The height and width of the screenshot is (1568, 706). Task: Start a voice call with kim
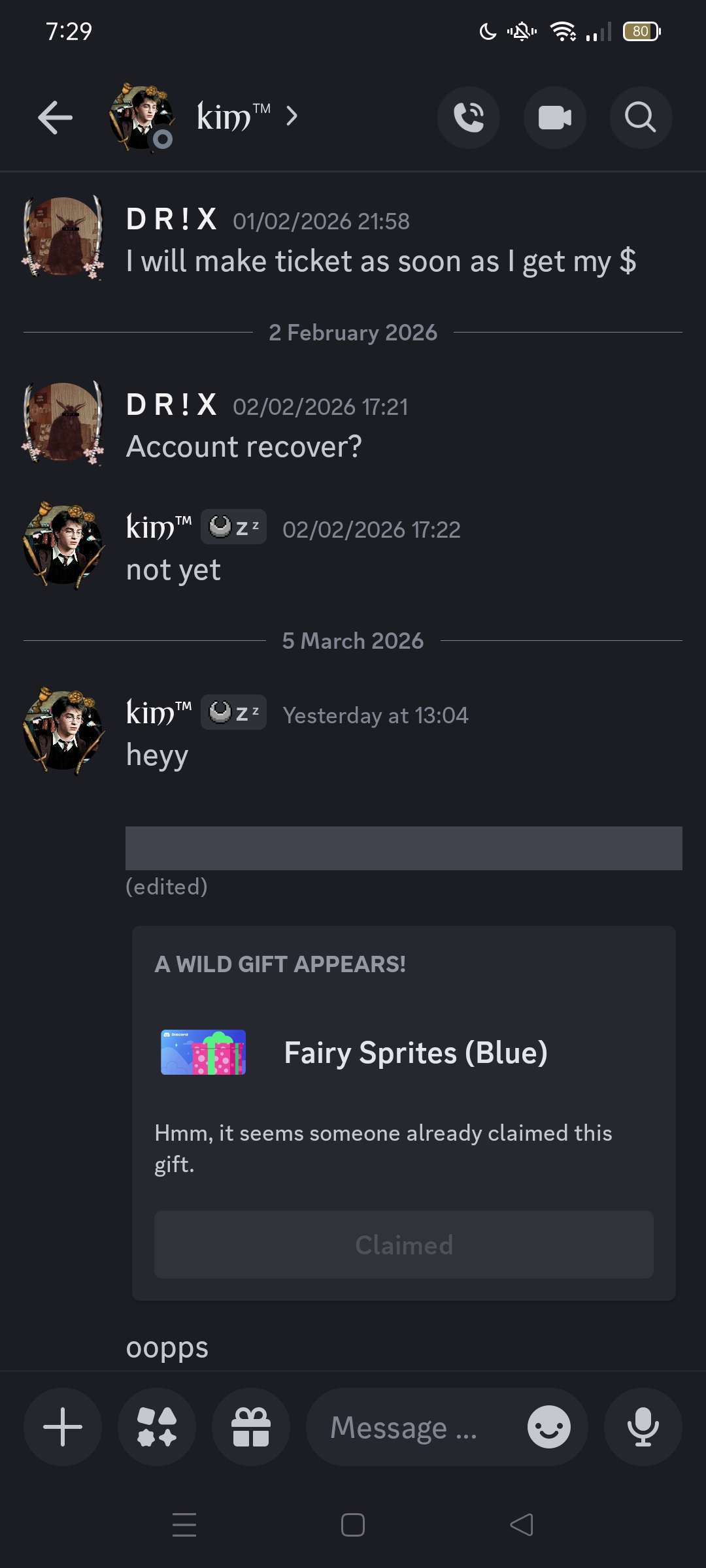(469, 118)
